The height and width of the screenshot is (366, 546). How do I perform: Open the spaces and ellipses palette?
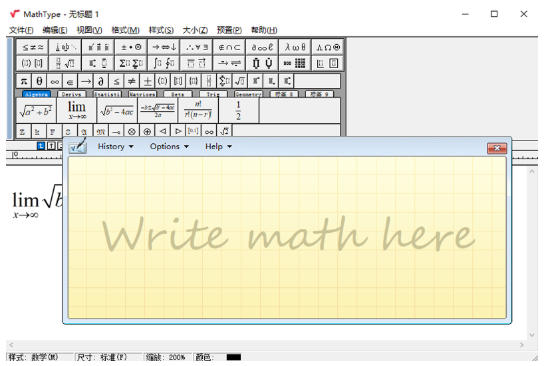click(65, 47)
